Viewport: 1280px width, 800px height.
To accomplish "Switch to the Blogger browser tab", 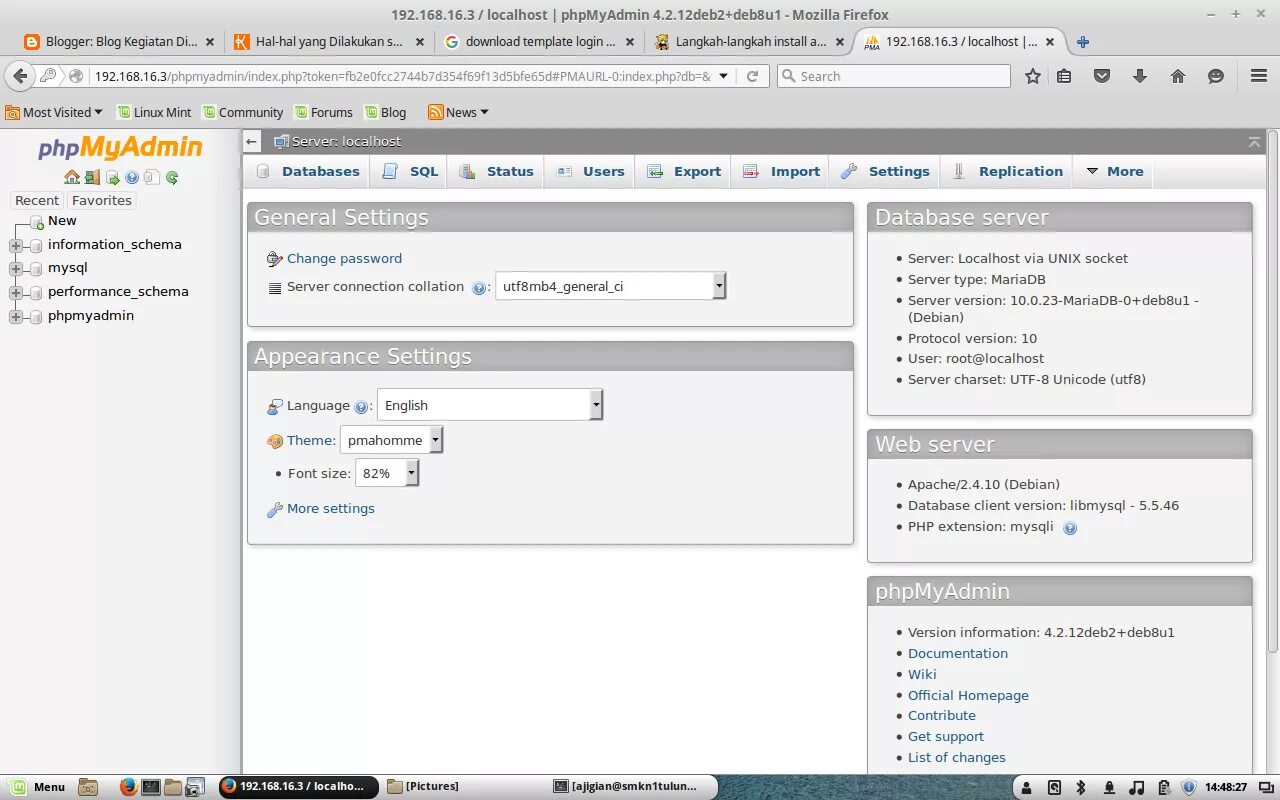I will click(120, 42).
